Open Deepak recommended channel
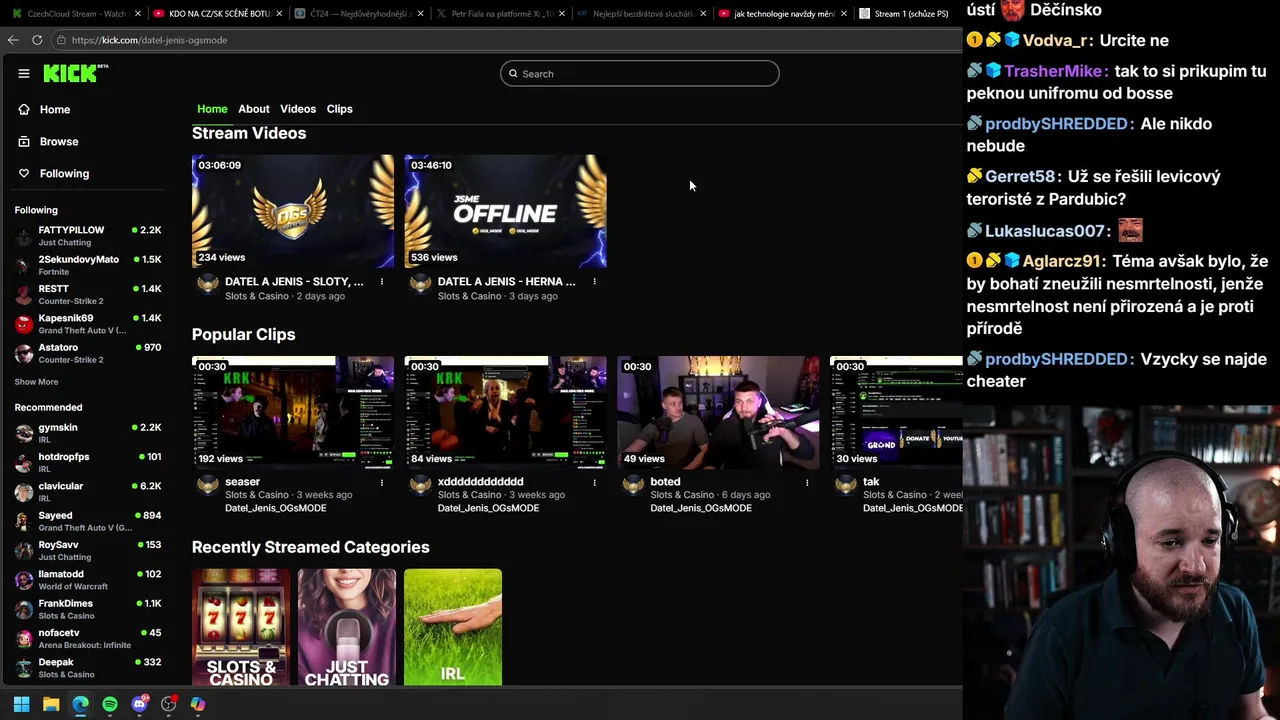1280x720 pixels. click(x=88, y=668)
